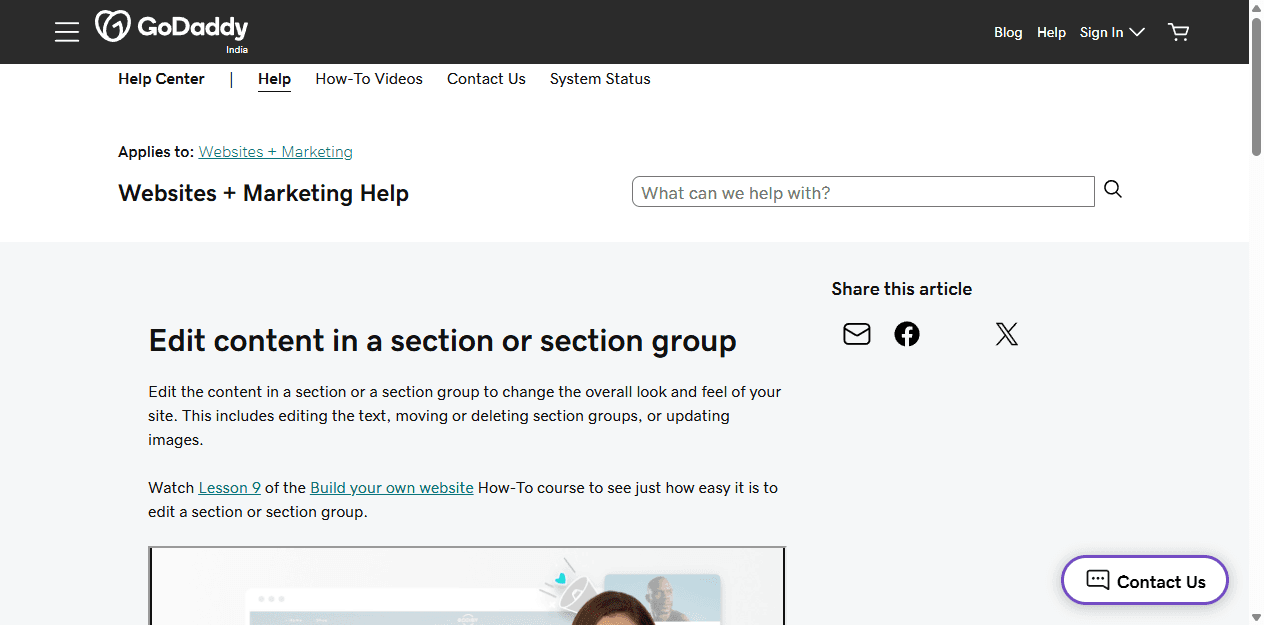The width and height of the screenshot is (1264, 625).
Task: Open Build your own website link
Action: coord(392,488)
